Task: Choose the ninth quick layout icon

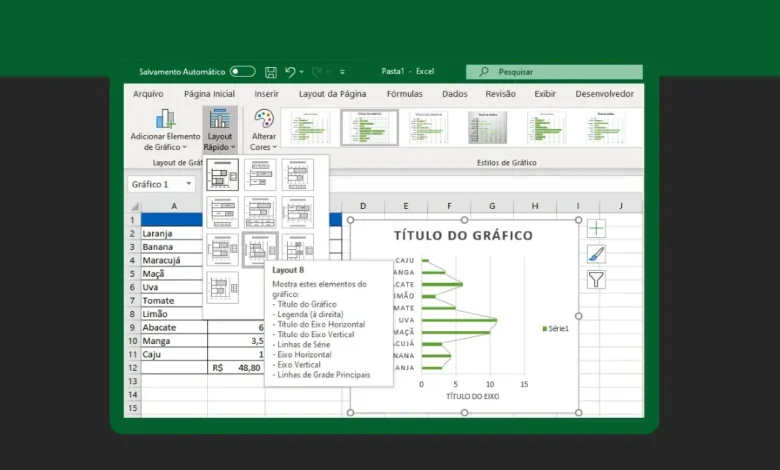Action: click(297, 247)
